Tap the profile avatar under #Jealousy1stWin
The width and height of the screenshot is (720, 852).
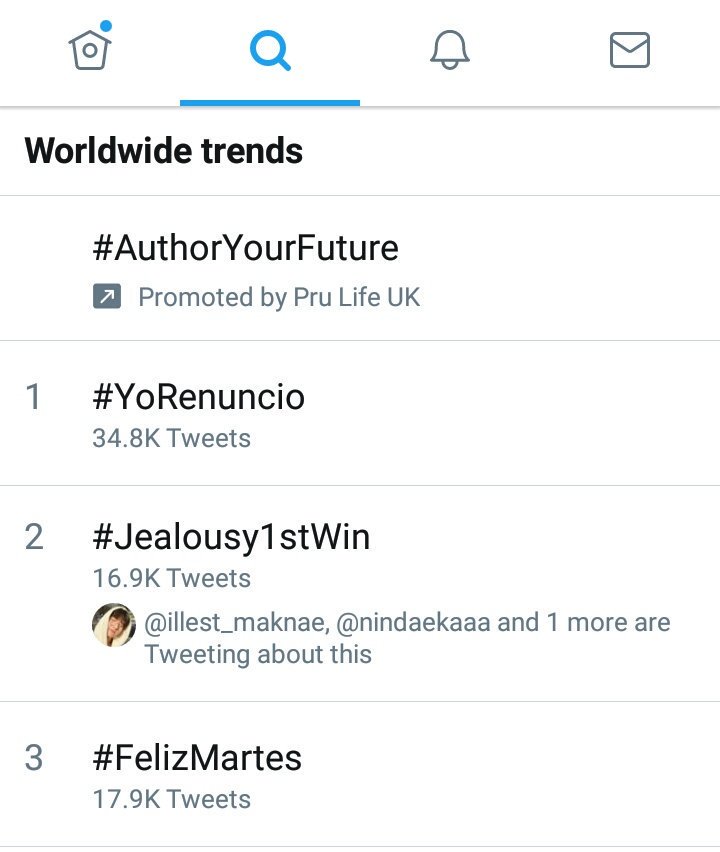click(113, 625)
